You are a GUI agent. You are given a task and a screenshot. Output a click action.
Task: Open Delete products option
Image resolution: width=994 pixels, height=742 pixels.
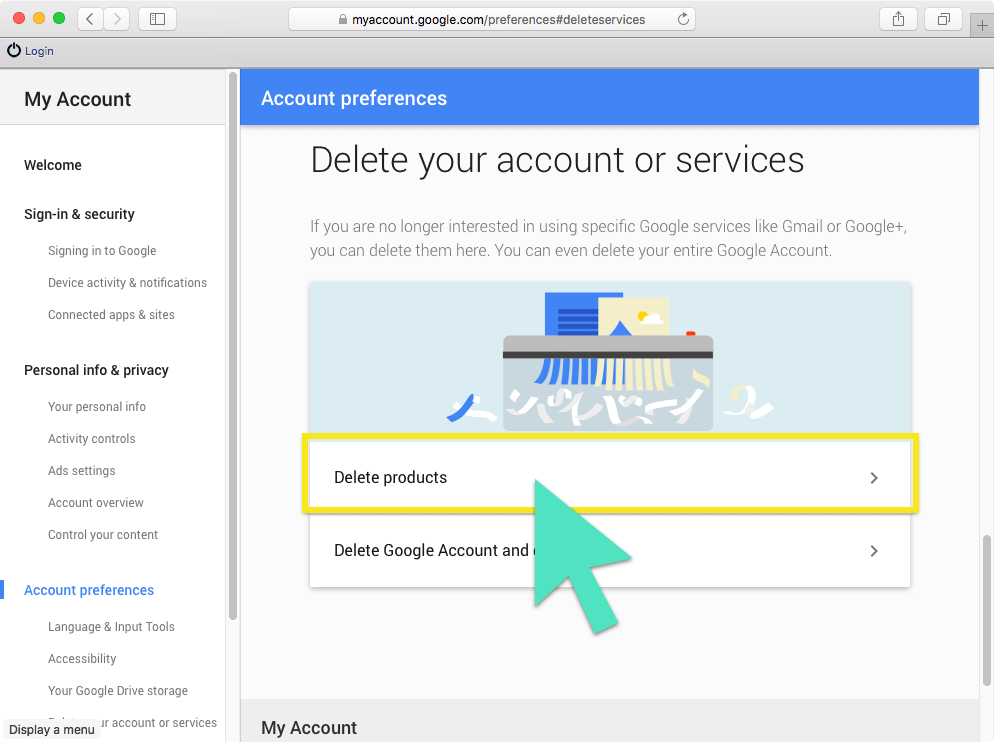pos(610,478)
